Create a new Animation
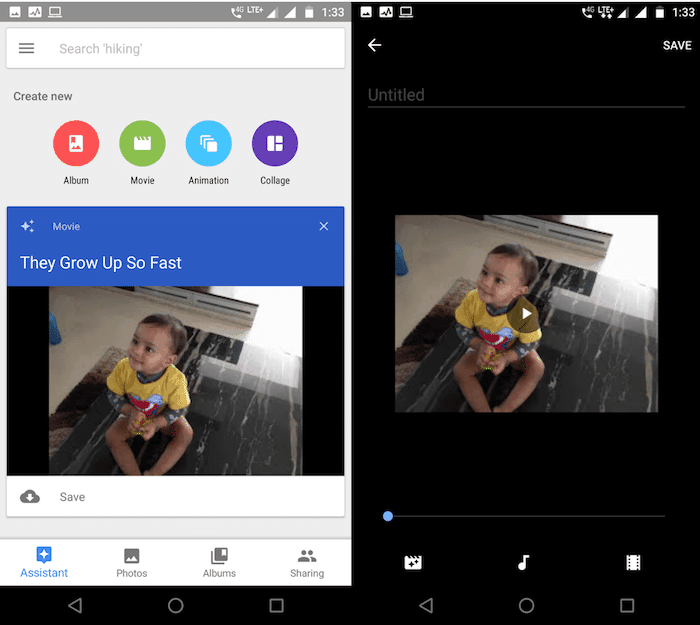 (208, 143)
